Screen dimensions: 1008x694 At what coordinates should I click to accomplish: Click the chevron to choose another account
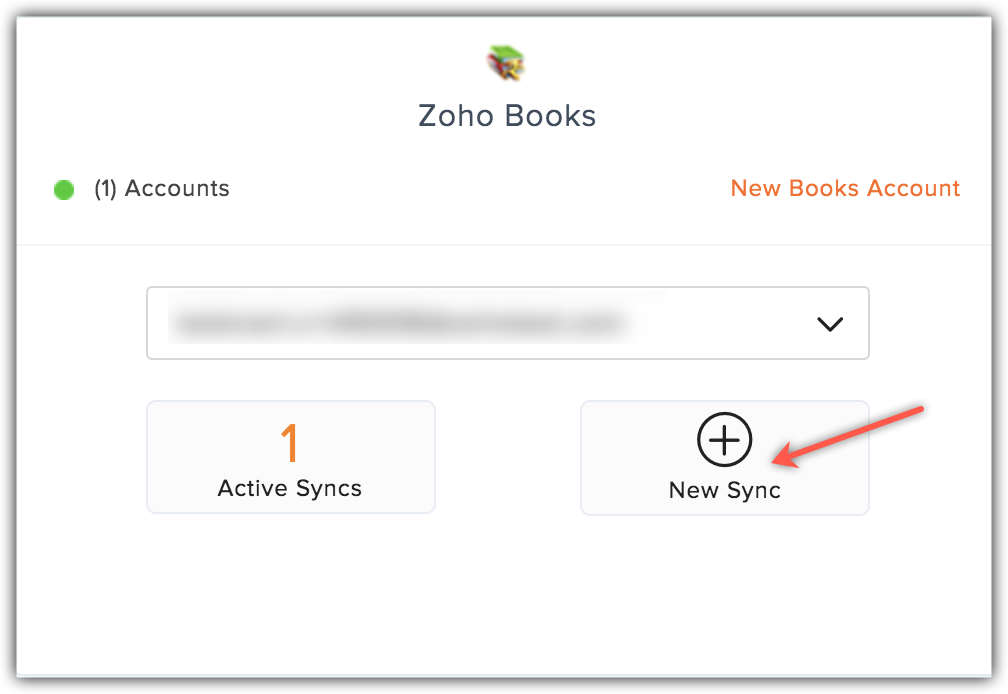pyautogui.click(x=828, y=323)
